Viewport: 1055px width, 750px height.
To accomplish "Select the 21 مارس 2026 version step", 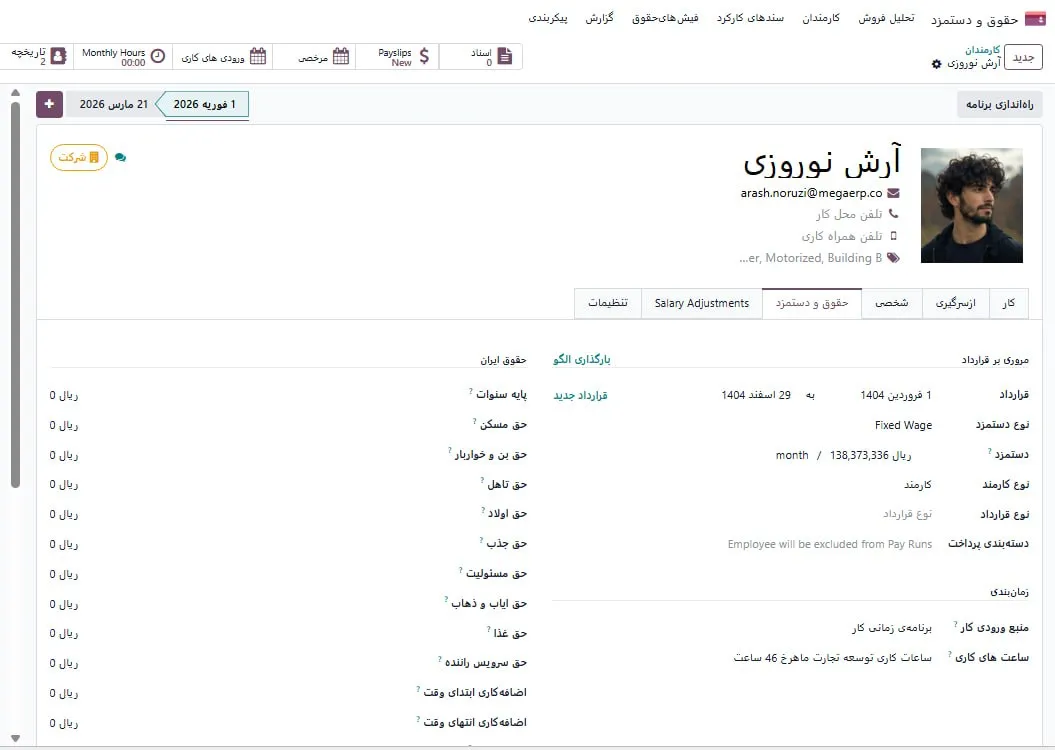I will coord(114,104).
